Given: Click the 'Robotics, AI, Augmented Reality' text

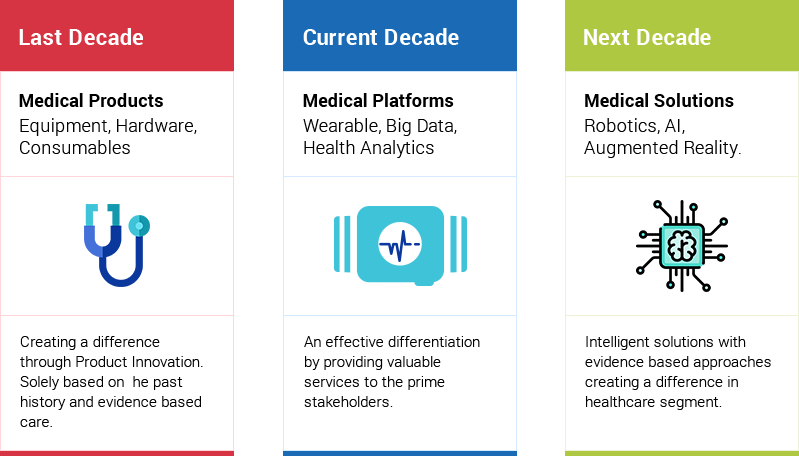Looking at the screenshot, I should [x=662, y=137].
